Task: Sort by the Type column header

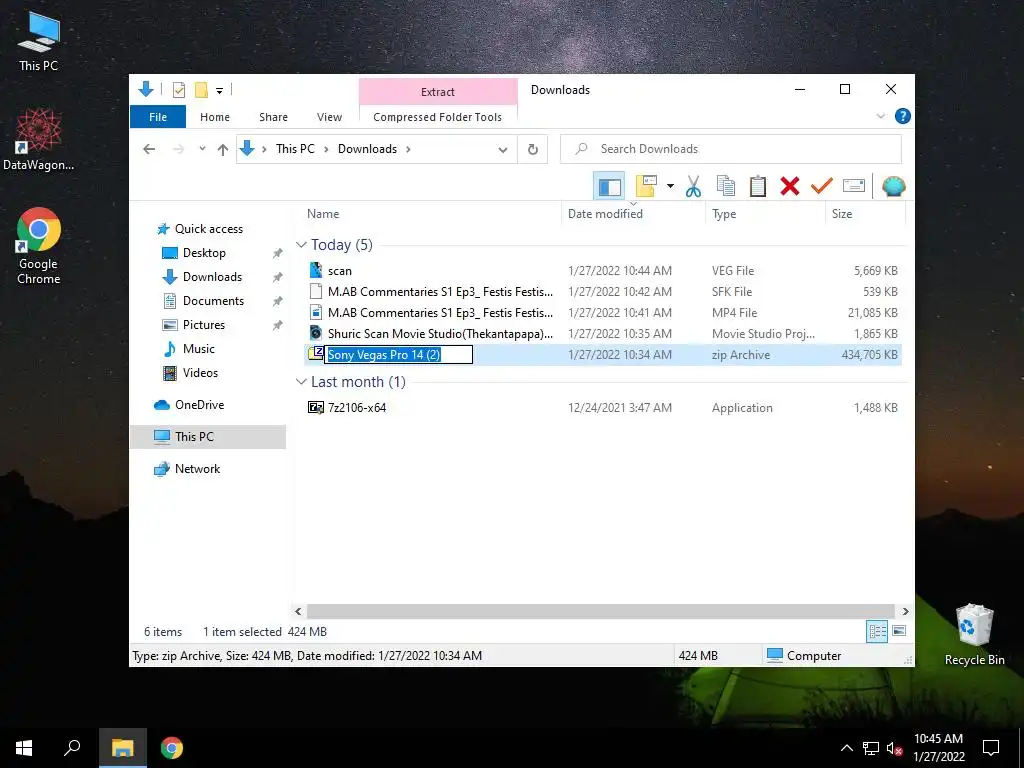Action: [765, 214]
